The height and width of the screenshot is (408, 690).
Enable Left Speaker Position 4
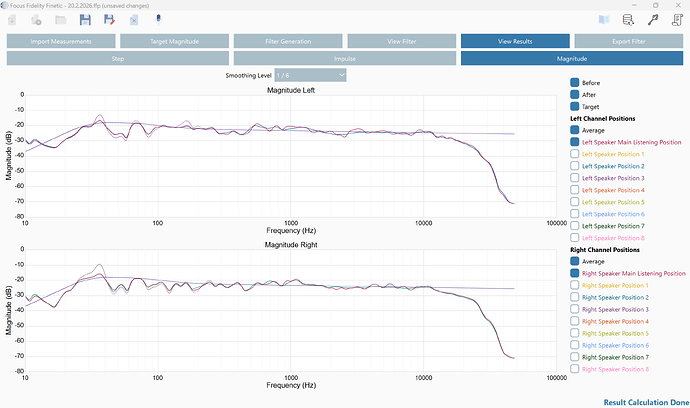(575, 190)
